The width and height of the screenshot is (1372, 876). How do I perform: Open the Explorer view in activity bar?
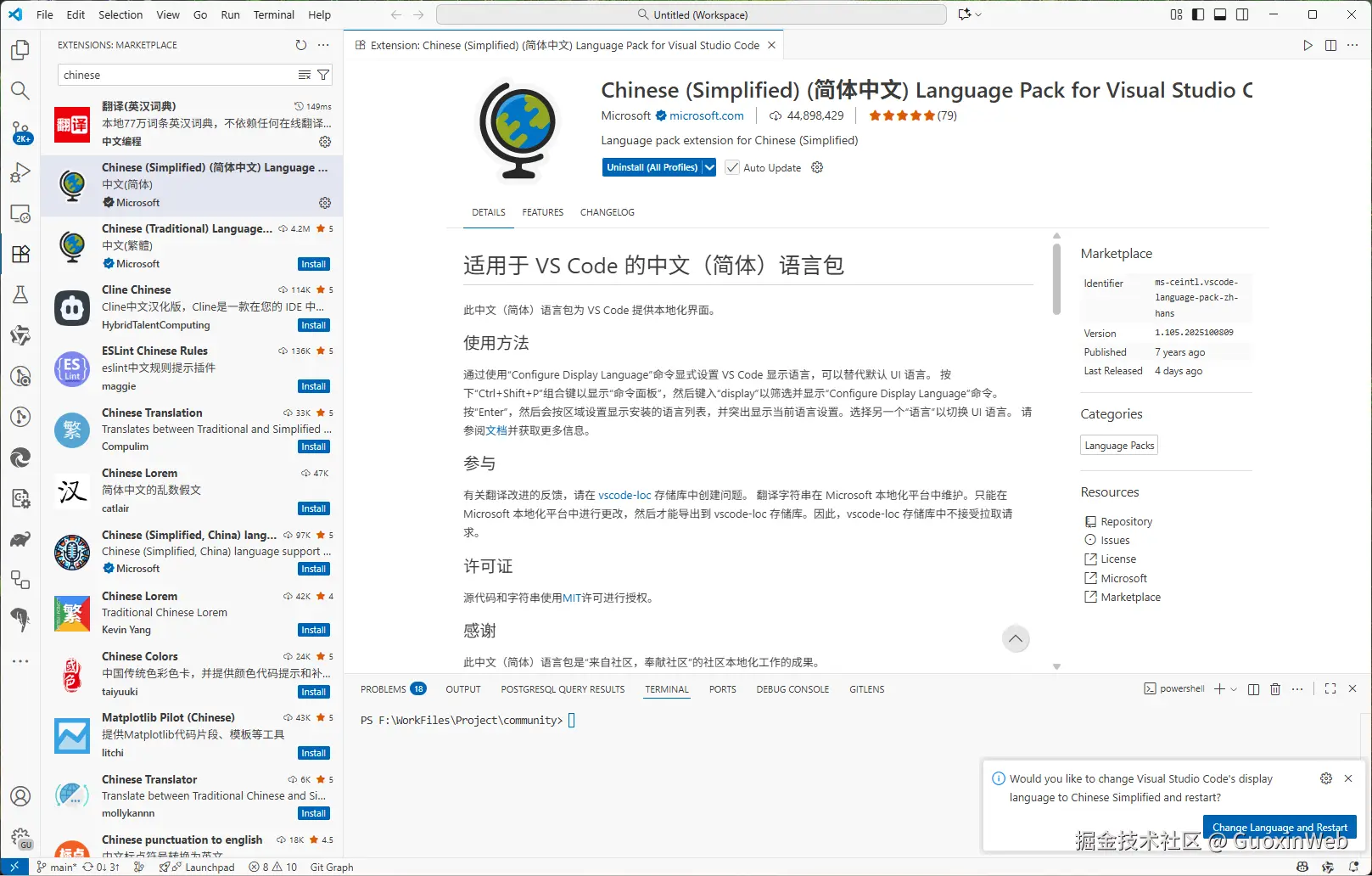20,50
